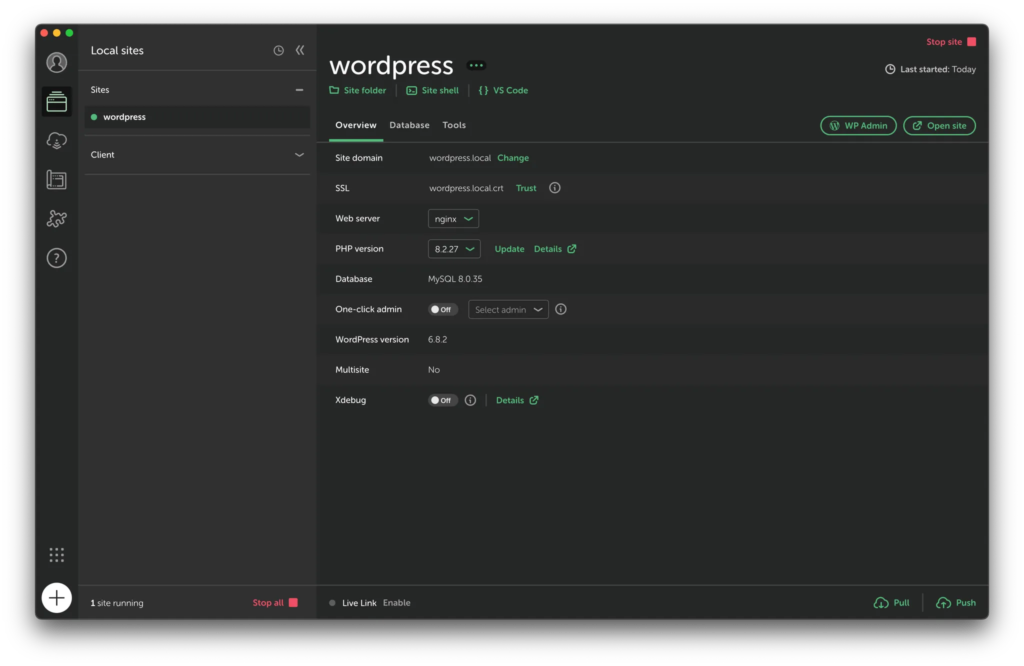Open the Select admin dropdown
This screenshot has height=666, width=1024.
click(x=508, y=309)
